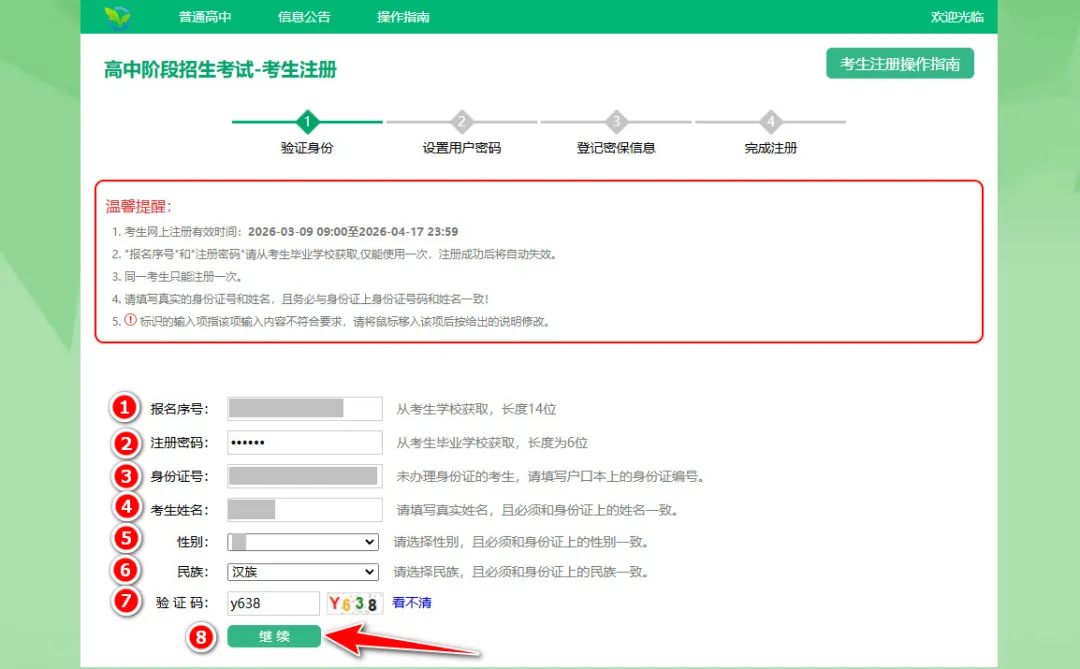Open the 性别 dropdown
1080x669 pixels.
(x=302, y=541)
